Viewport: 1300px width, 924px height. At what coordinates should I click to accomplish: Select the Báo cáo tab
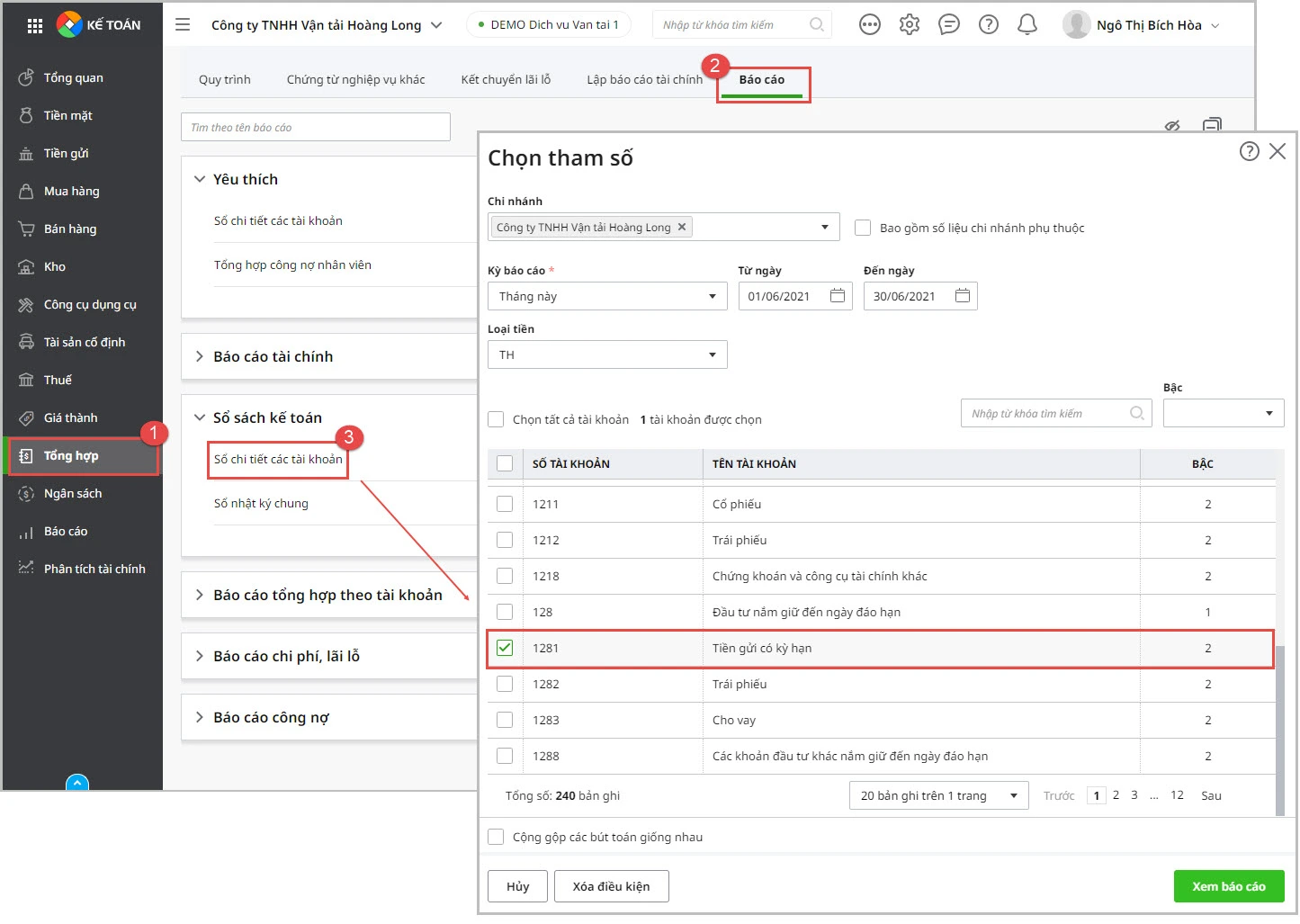coord(762,79)
